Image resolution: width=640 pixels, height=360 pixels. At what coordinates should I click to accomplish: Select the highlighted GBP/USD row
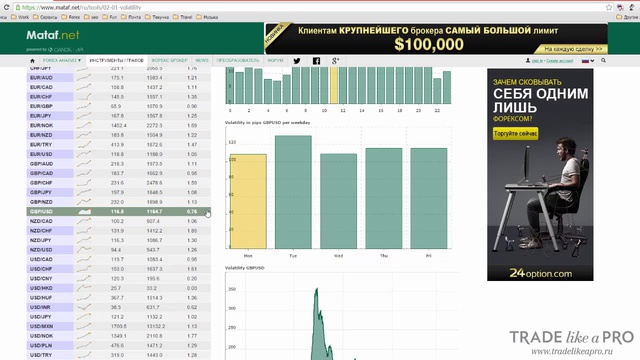click(x=119, y=211)
